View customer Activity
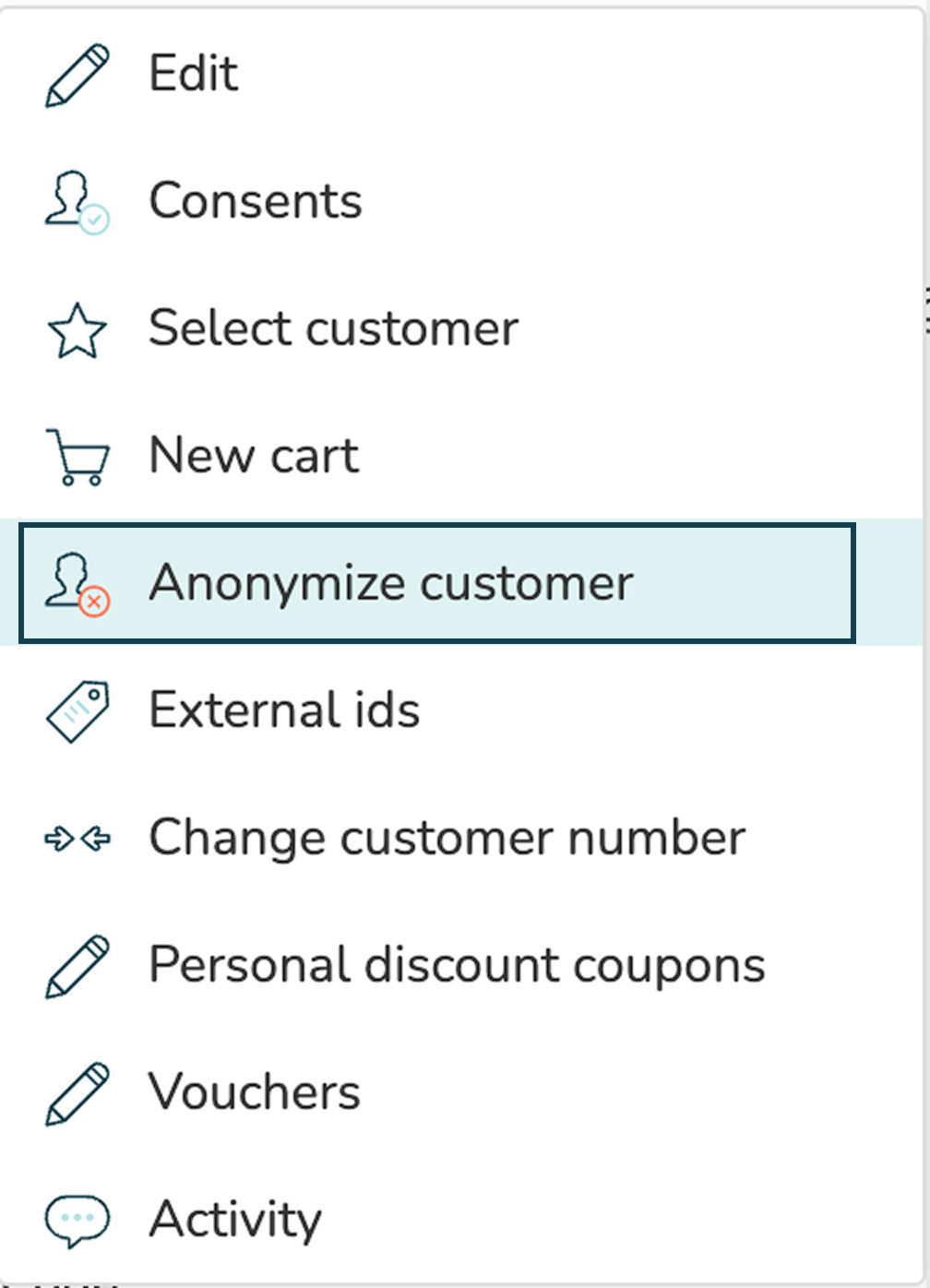This screenshot has height=1288, width=930. click(x=461, y=1221)
